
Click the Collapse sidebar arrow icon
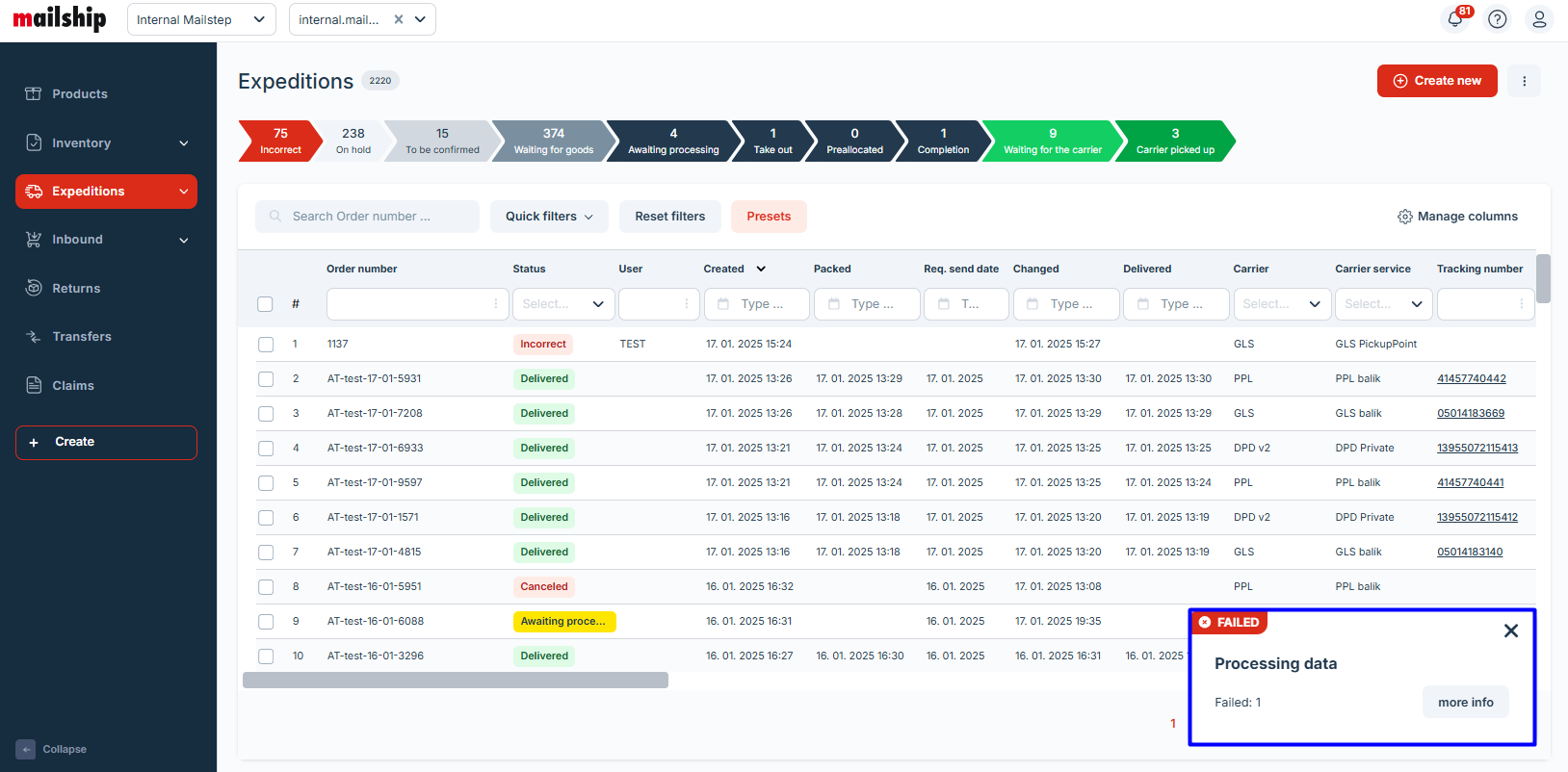click(26, 749)
